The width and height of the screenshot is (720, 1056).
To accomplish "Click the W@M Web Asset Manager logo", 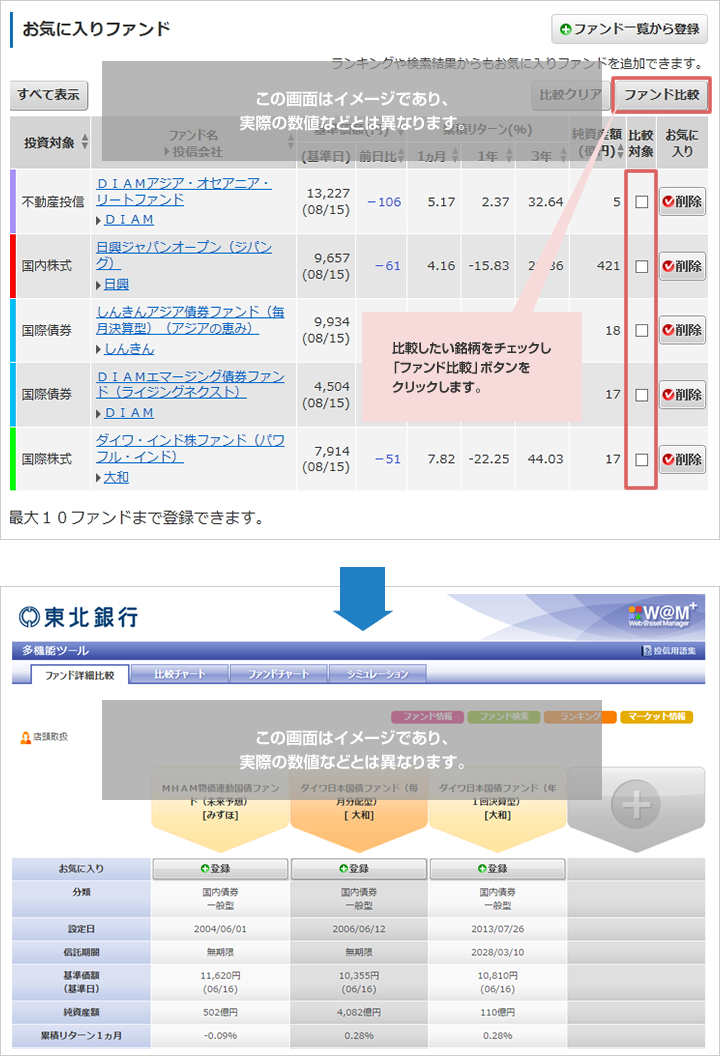I will click(662, 615).
